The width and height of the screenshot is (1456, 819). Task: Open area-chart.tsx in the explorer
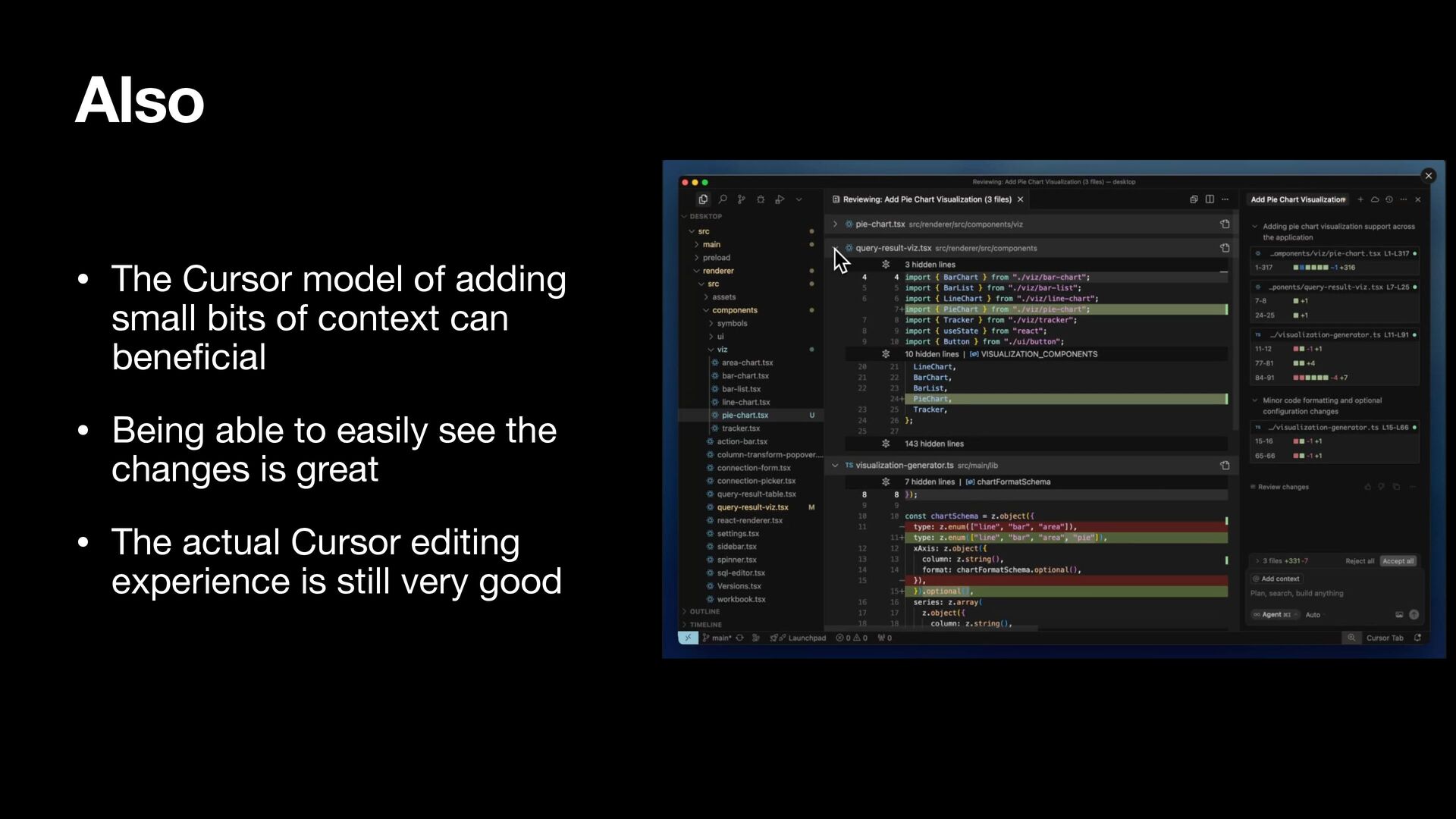pyautogui.click(x=747, y=362)
